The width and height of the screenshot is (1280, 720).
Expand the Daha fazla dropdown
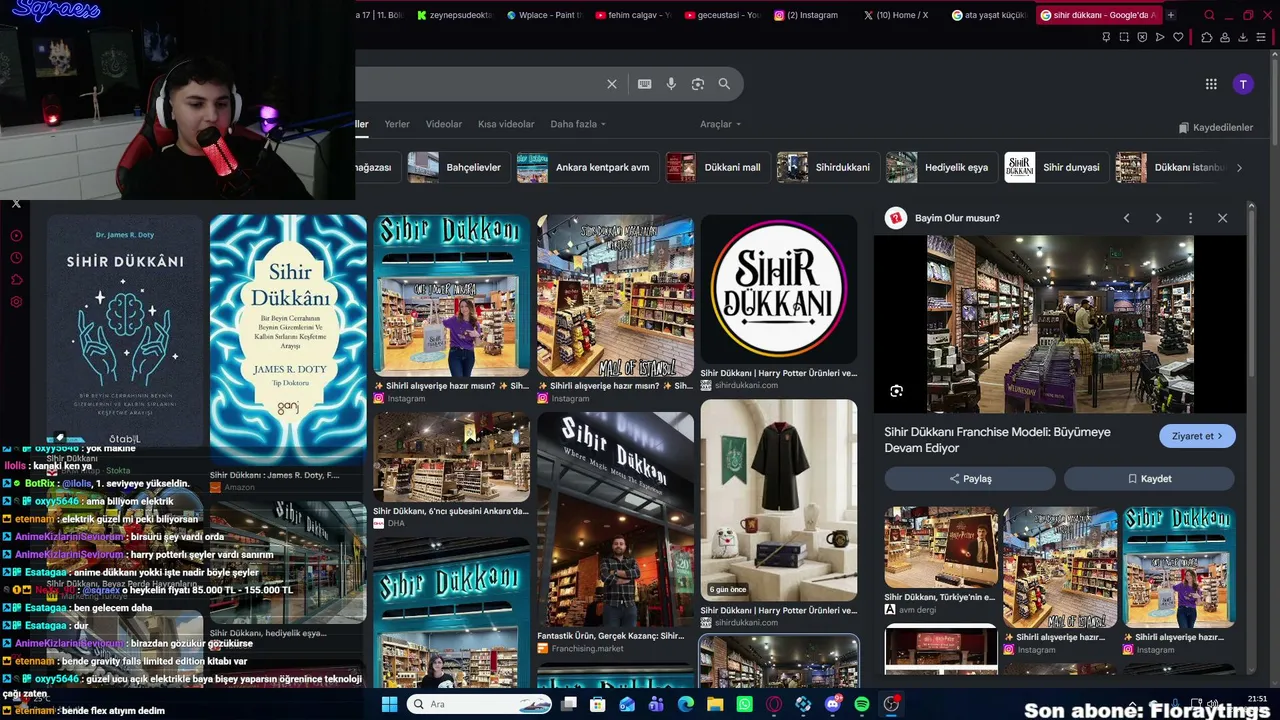pyautogui.click(x=578, y=124)
